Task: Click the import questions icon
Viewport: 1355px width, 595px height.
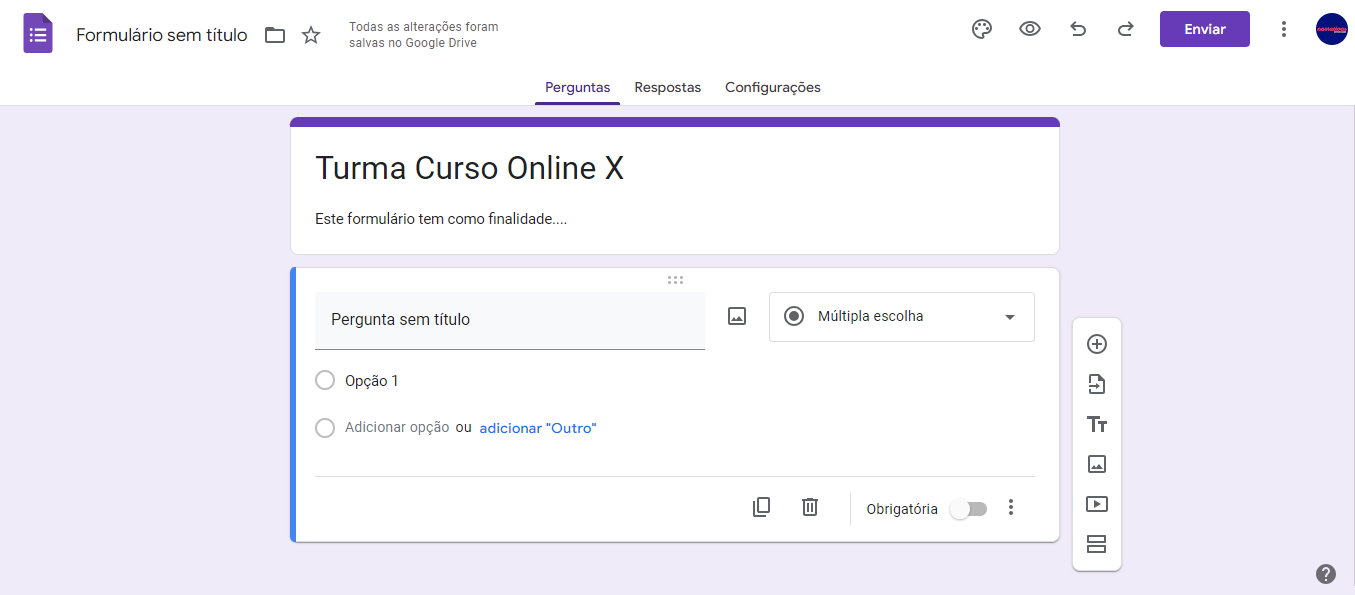Action: pyautogui.click(x=1097, y=384)
